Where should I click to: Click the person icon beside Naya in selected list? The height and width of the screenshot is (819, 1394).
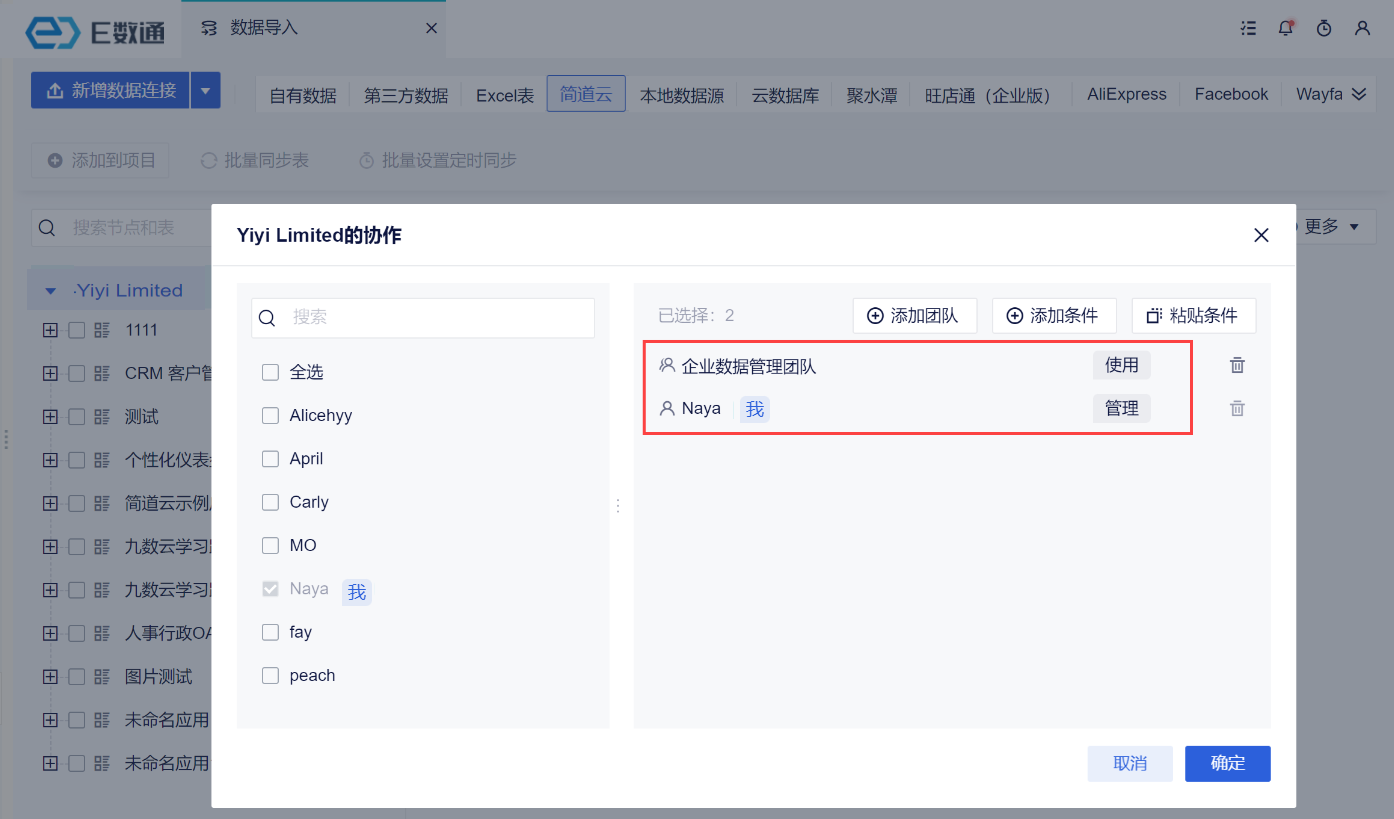(x=667, y=408)
